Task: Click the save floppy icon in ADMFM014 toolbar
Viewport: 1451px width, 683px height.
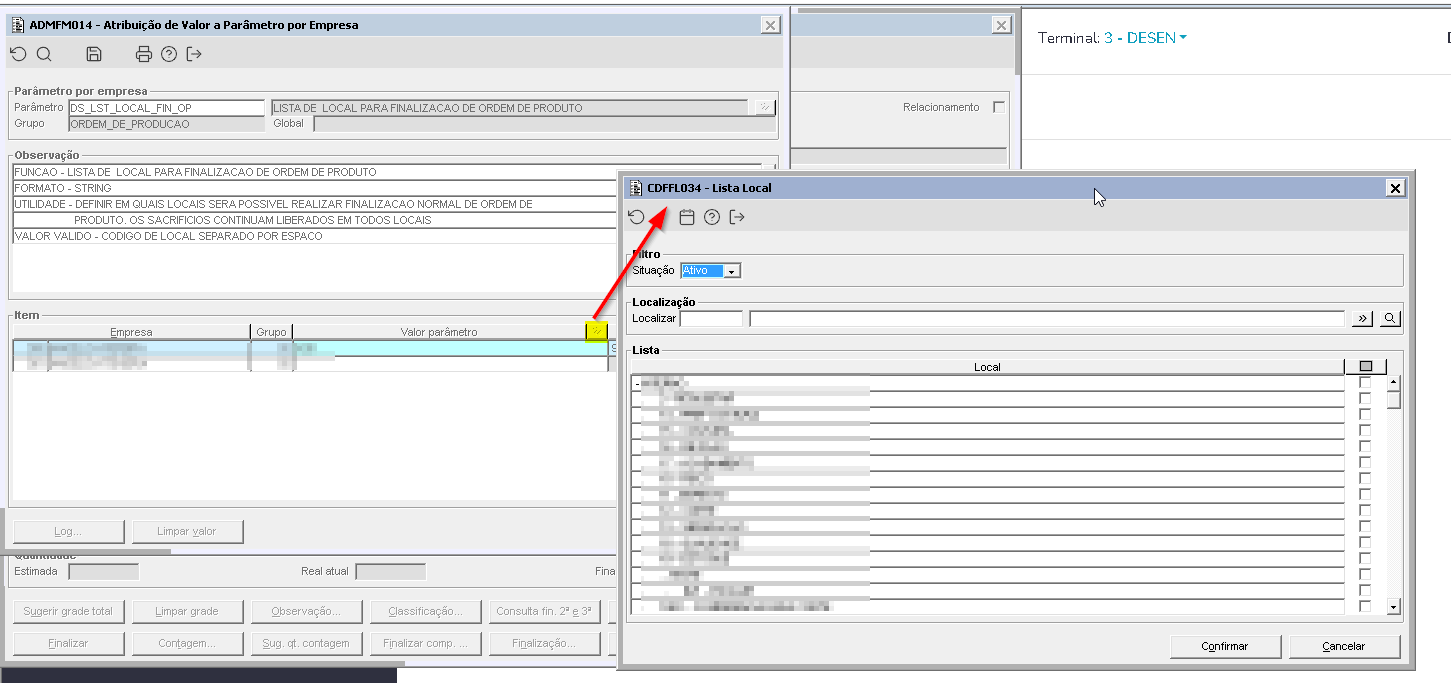Action: pos(94,54)
